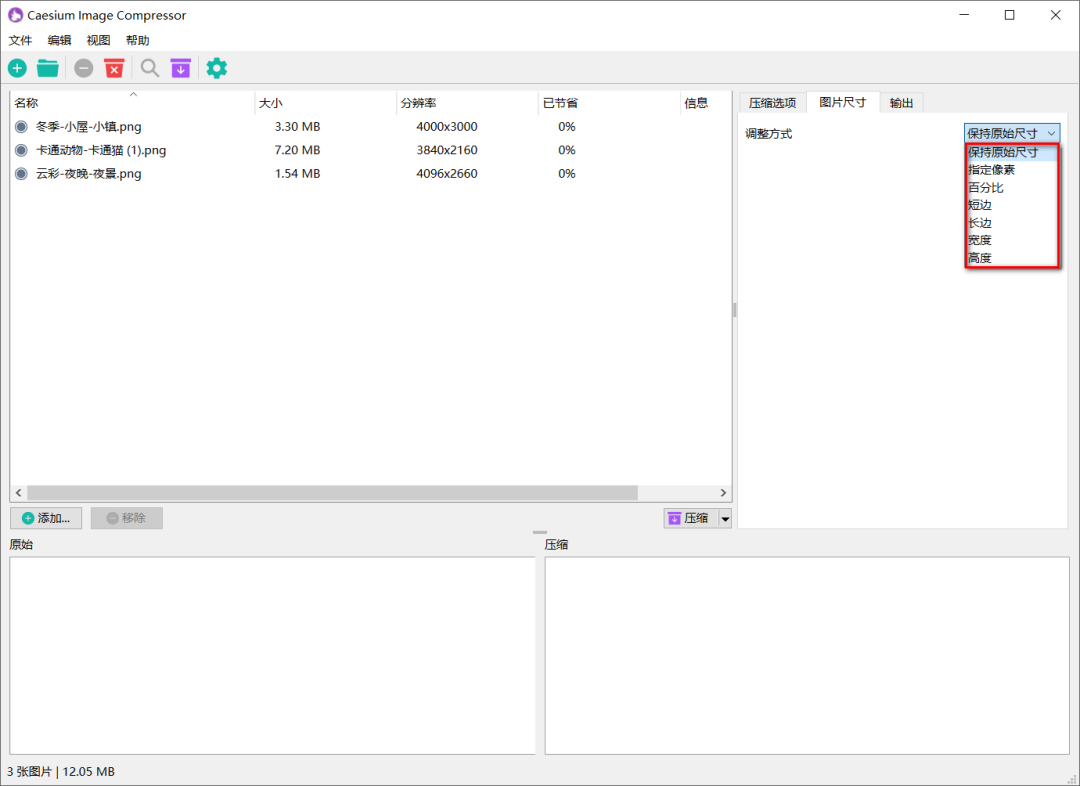Click the green add files toolbar icon

(x=17, y=68)
